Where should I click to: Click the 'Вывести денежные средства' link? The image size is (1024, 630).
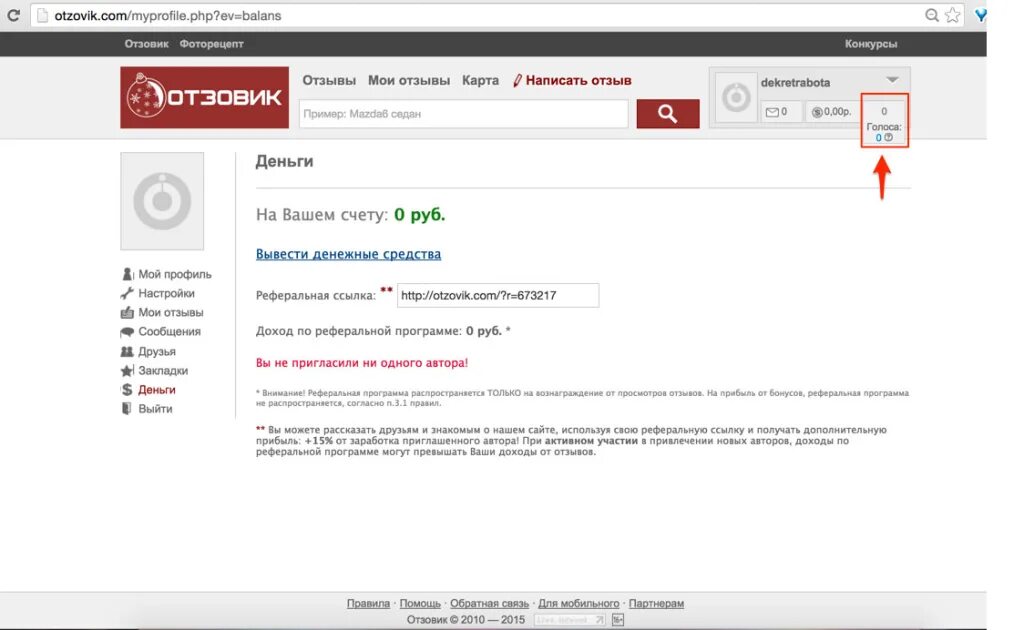[346, 254]
